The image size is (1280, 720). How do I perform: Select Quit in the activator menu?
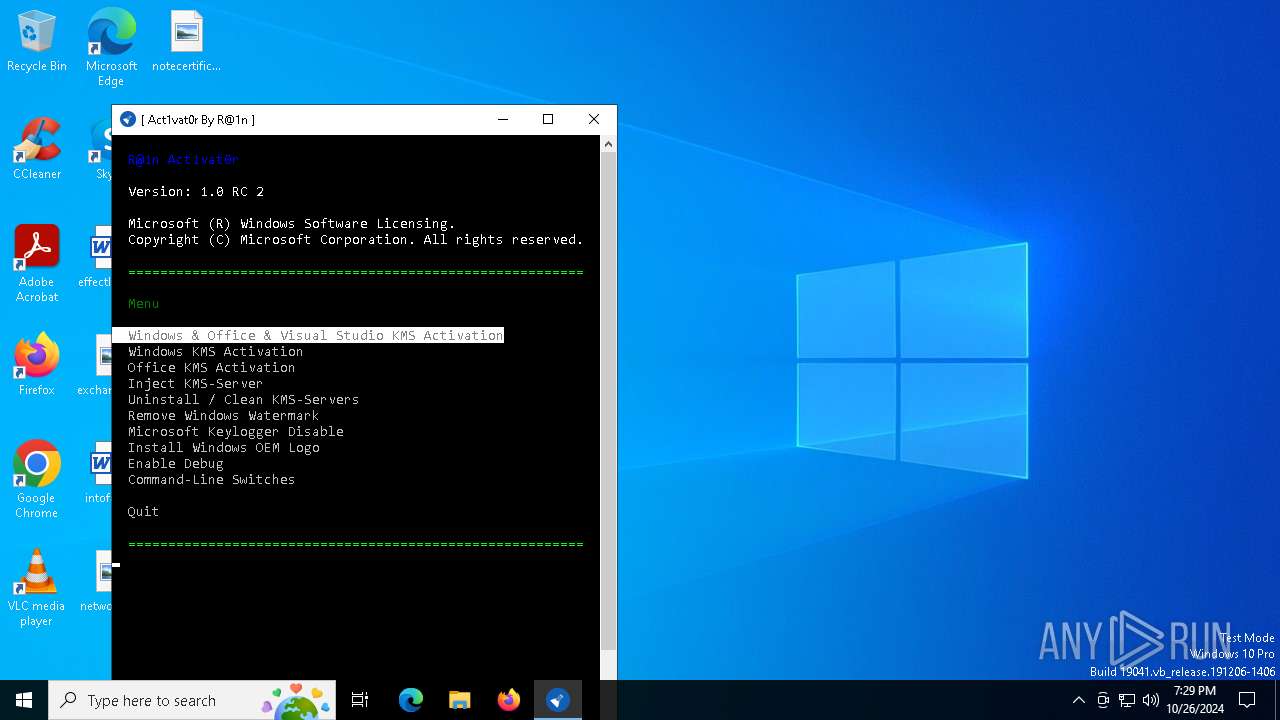pos(143,511)
